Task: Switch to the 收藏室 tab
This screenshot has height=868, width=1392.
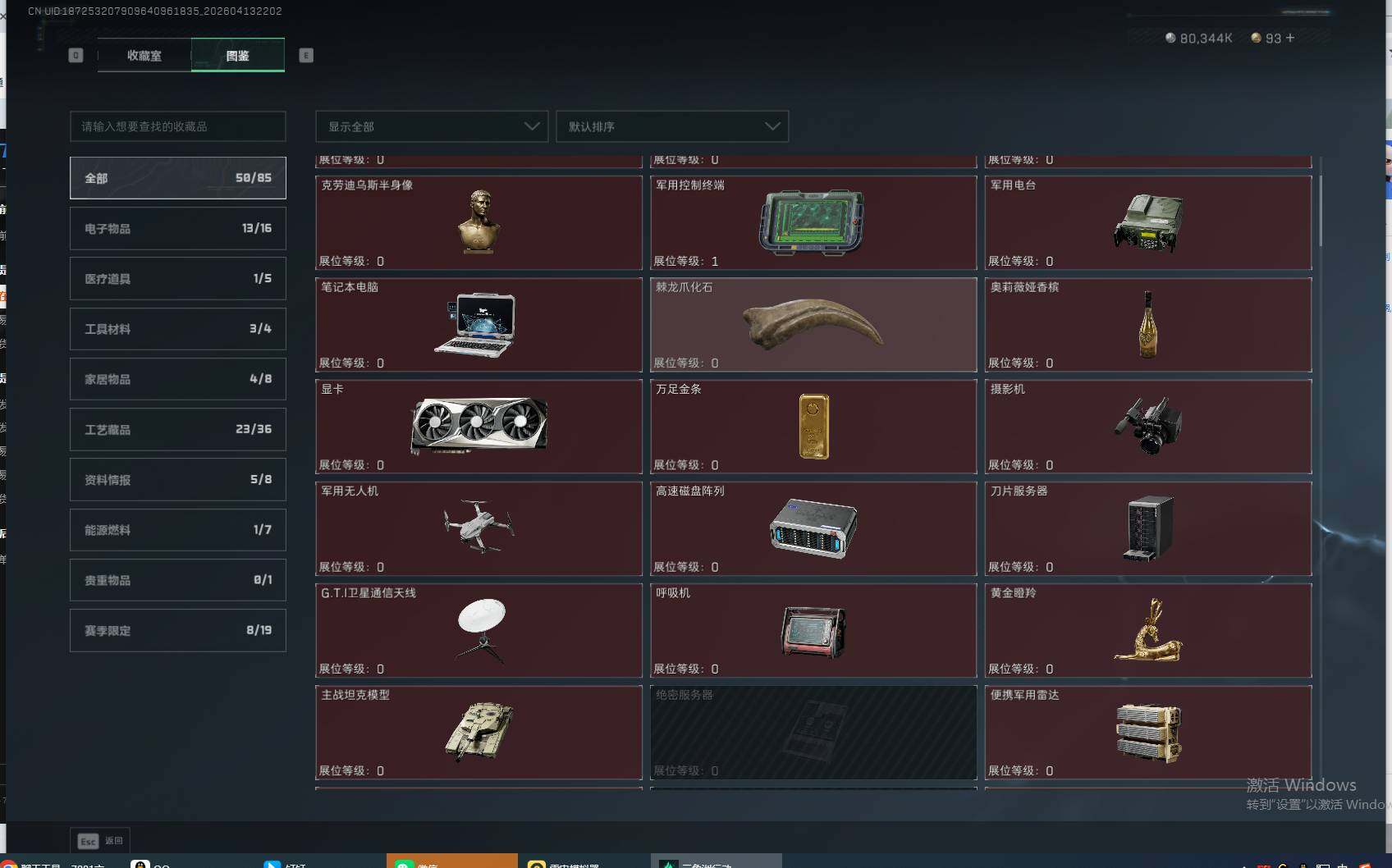Action: pyautogui.click(x=143, y=55)
